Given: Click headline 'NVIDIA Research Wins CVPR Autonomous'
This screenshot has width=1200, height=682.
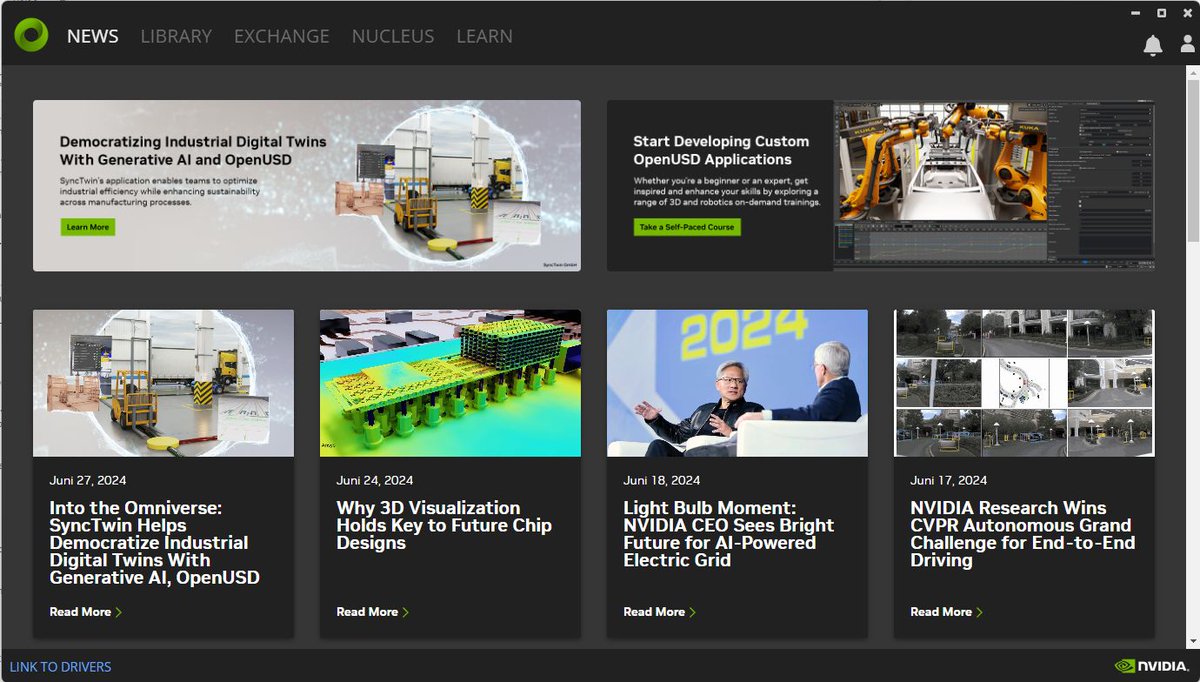Looking at the screenshot, I should point(1023,534).
